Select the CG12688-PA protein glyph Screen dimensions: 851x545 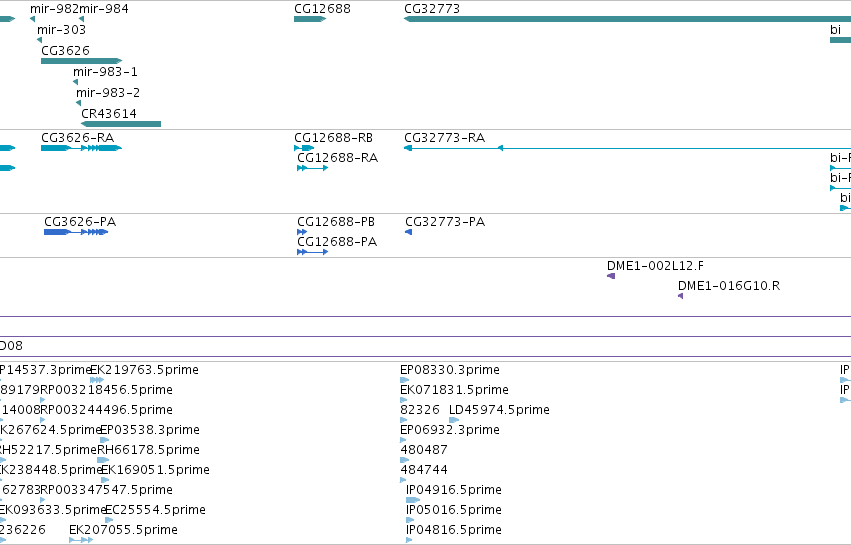313,252
